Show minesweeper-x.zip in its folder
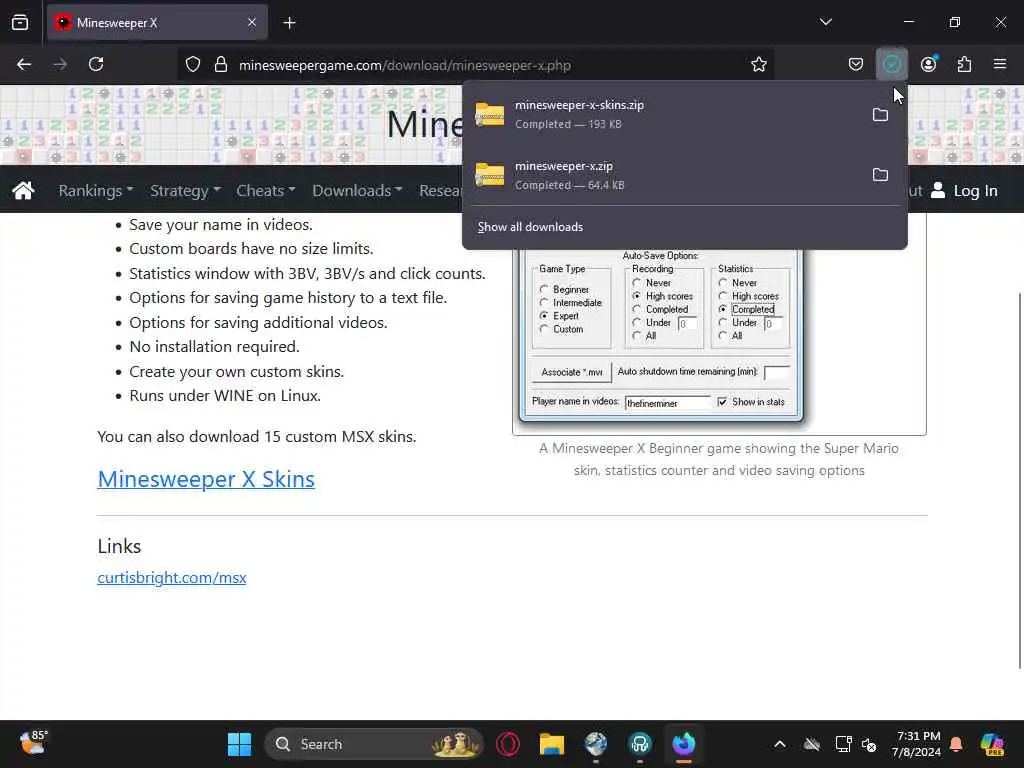 click(x=880, y=175)
